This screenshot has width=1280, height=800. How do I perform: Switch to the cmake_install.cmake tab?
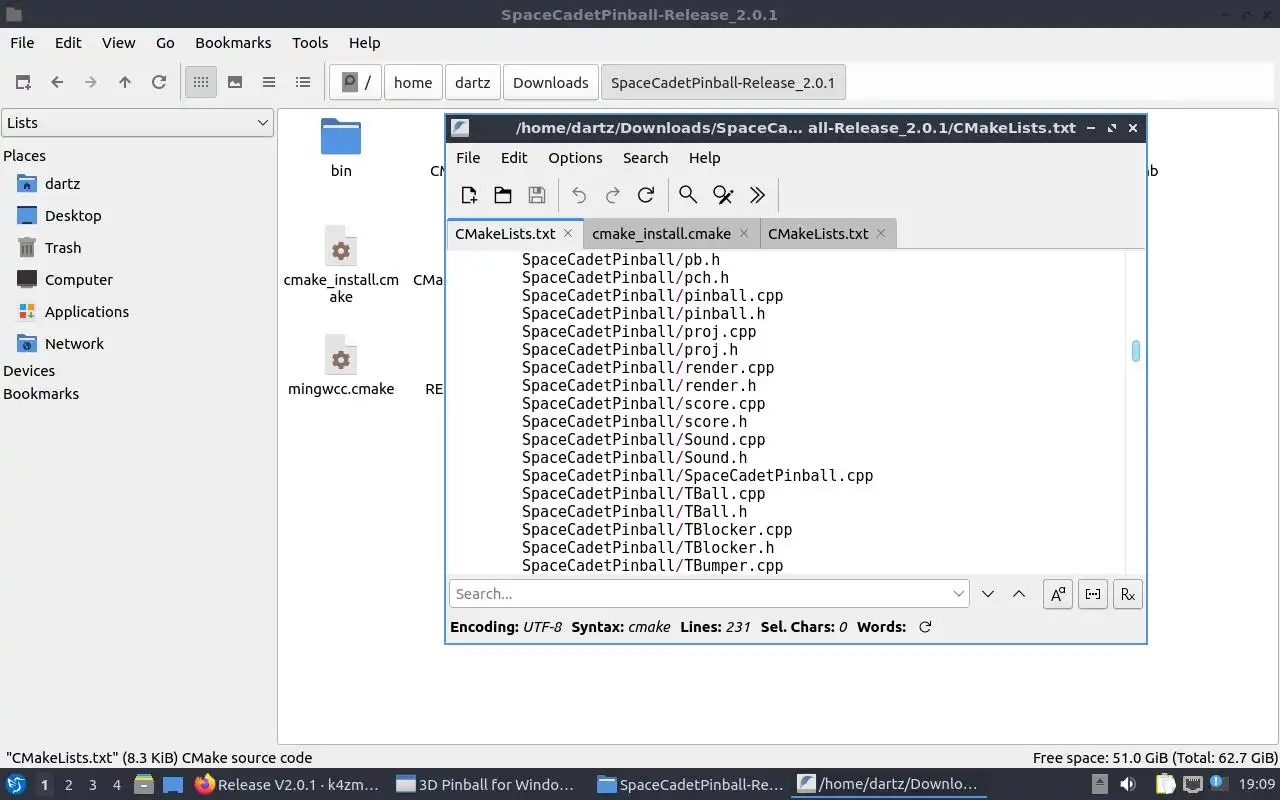pyautogui.click(x=661, y=234)
